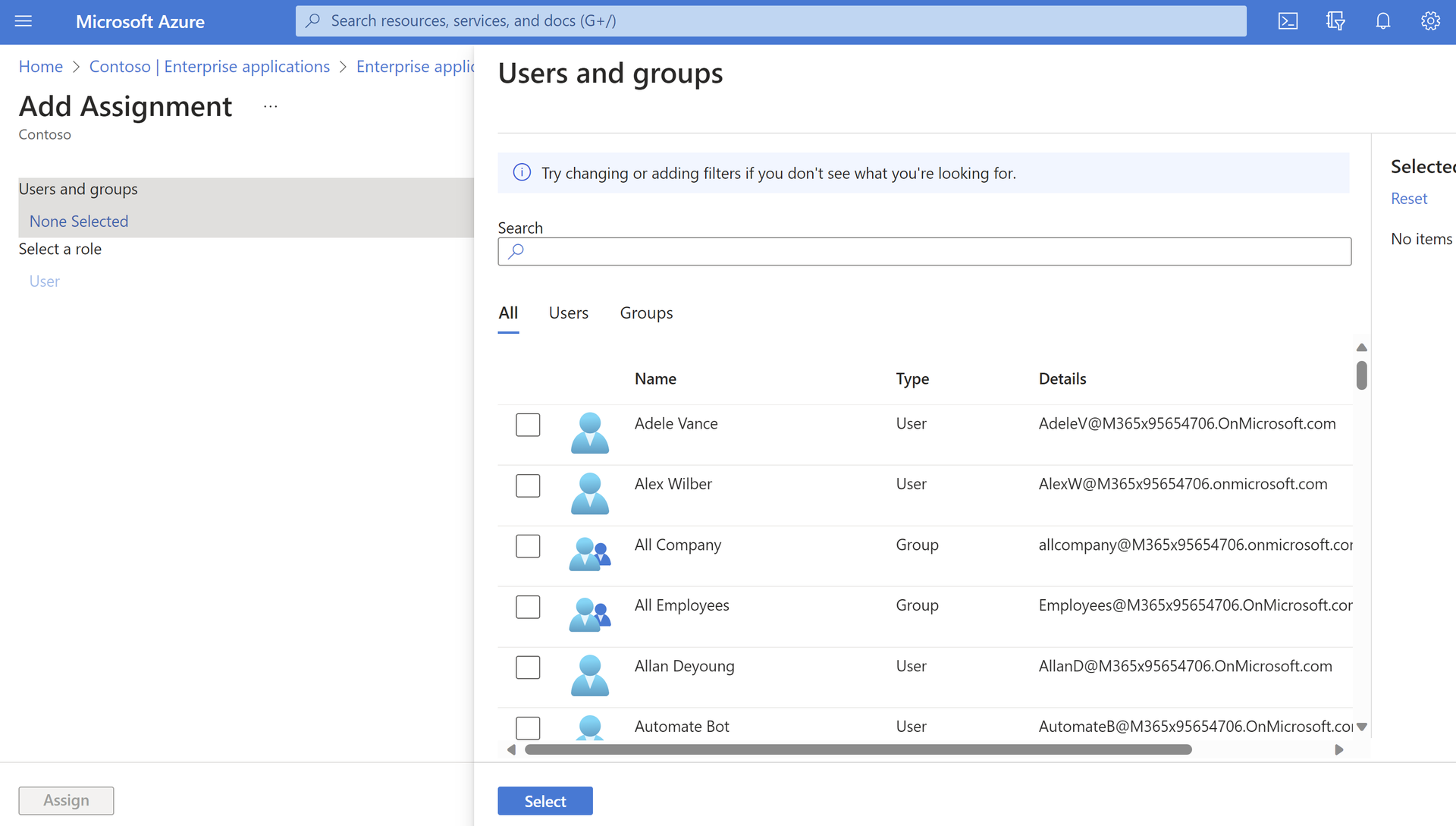Focus the users and groups Search field
Image resolution: width=1456 pixels, height=826 pixels.
coord(924,252)
